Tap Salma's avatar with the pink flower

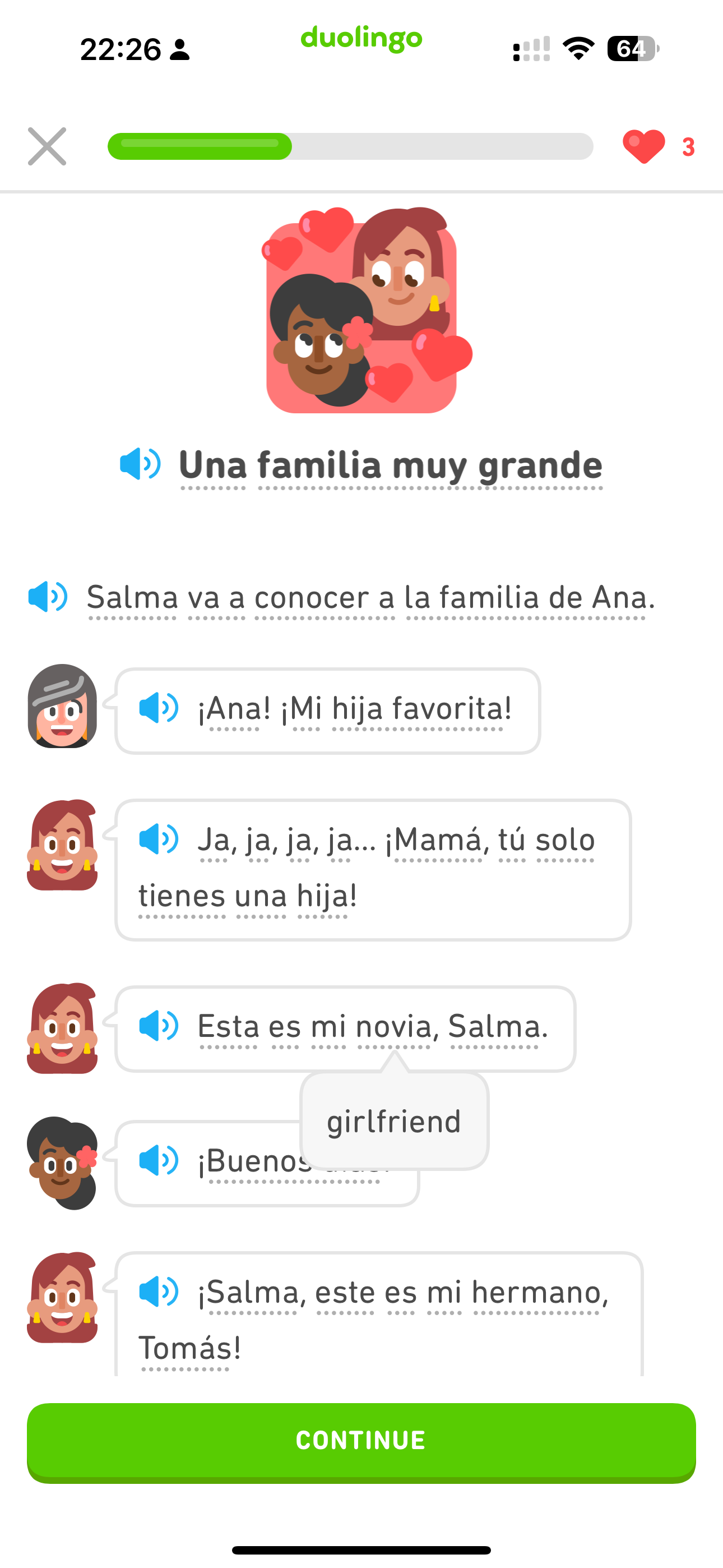[62, 1163]
